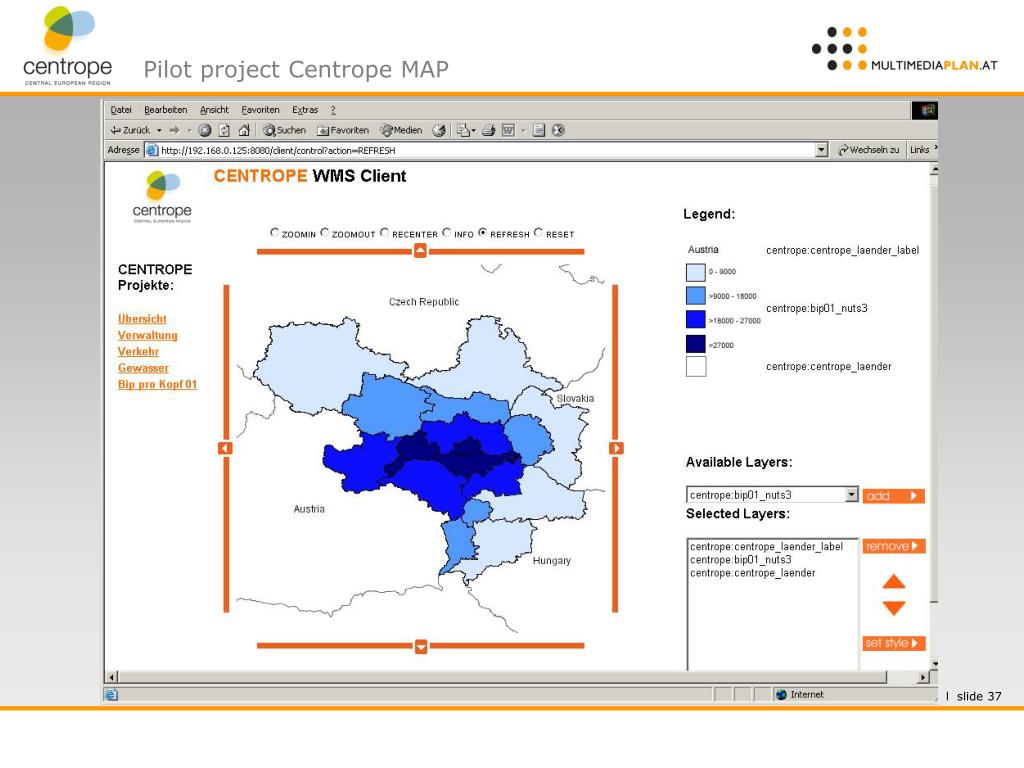Click the Suchen search toolbar button
This screenshot has height=768, width=1024.
pyautogui.click(x=284, y=130)
